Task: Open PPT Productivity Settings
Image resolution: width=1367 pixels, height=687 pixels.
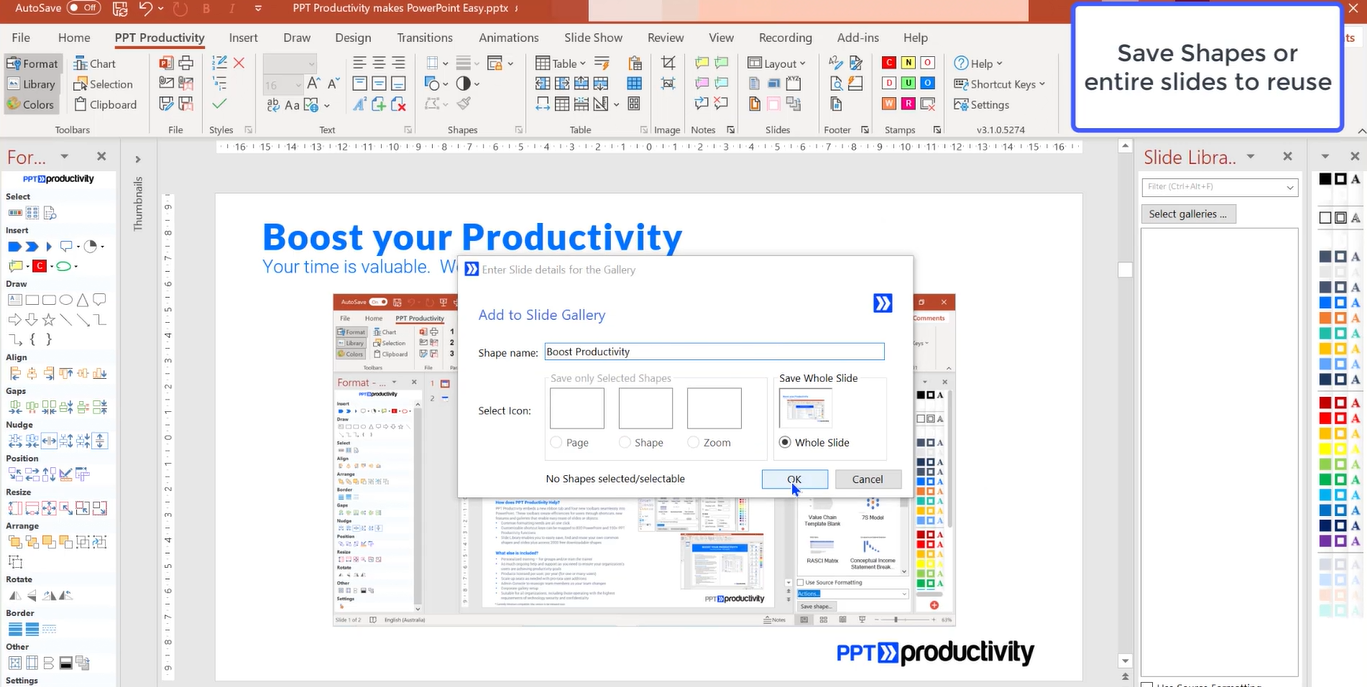Action: click(981, 104)
